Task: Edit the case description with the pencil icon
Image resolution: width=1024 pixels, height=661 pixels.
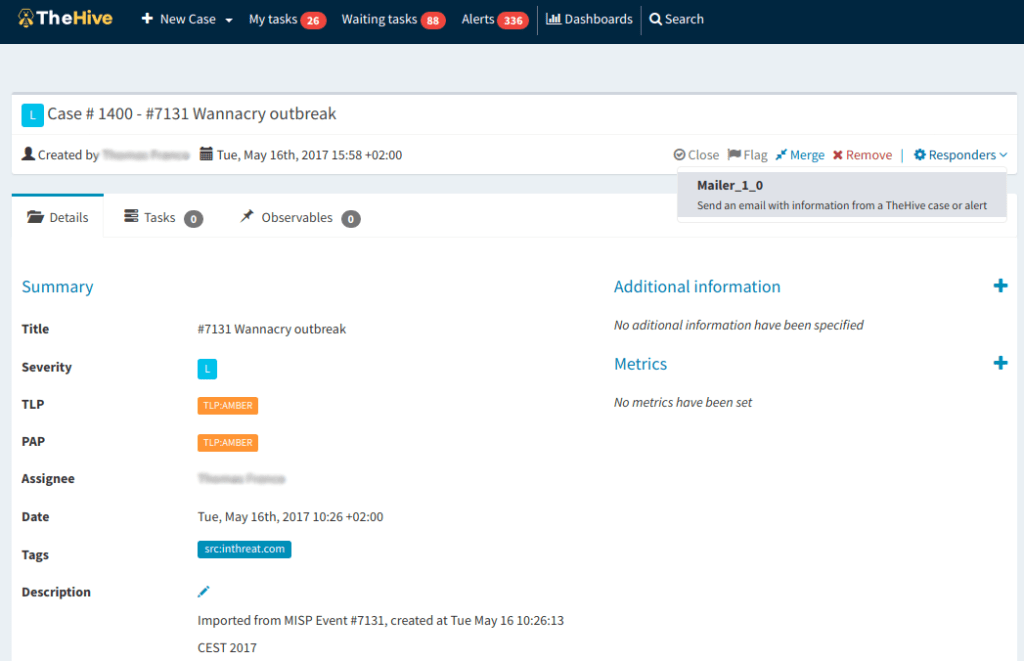Action: pos(203,591)
